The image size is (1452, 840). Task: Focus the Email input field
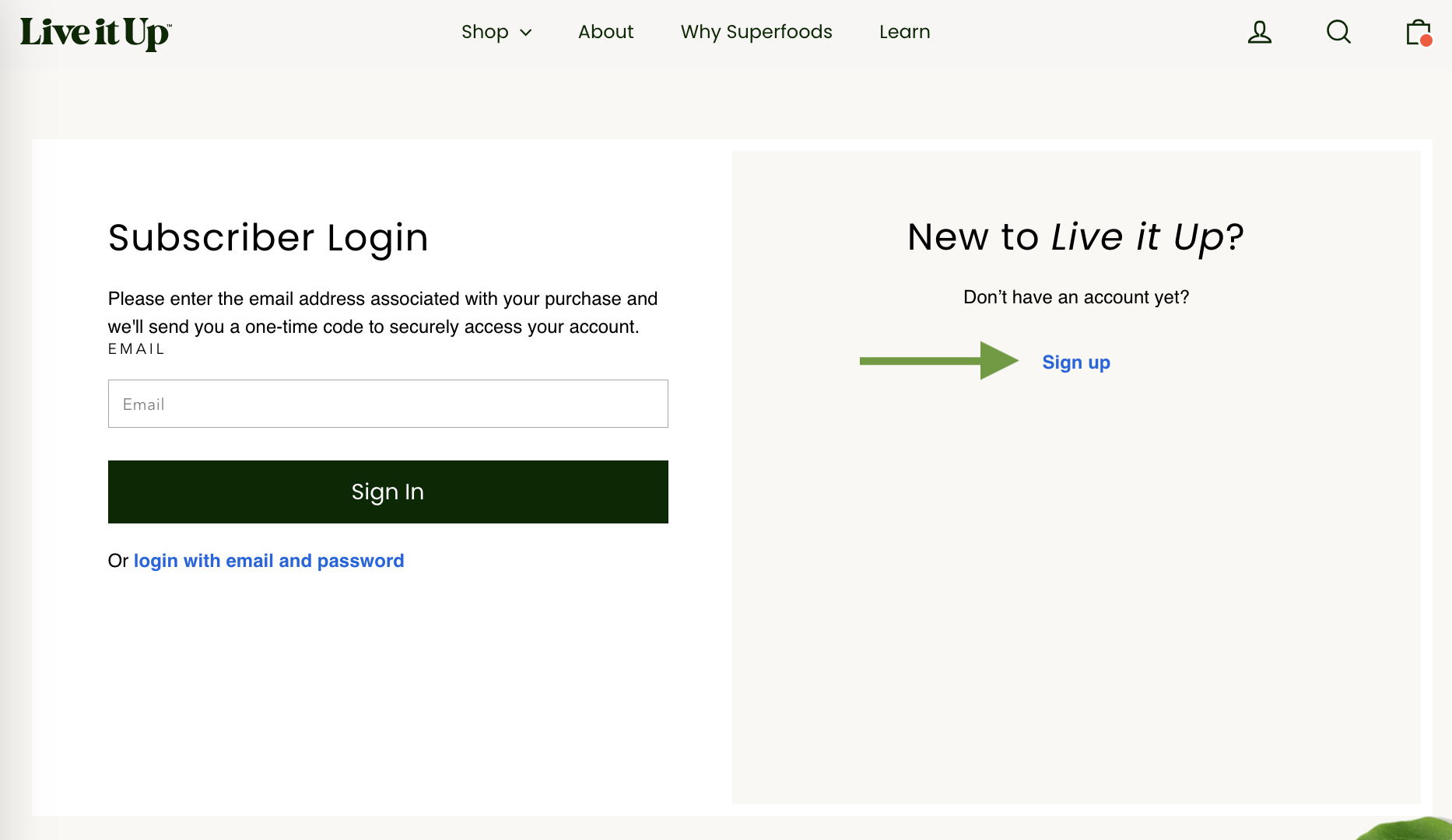coord(388,404)
